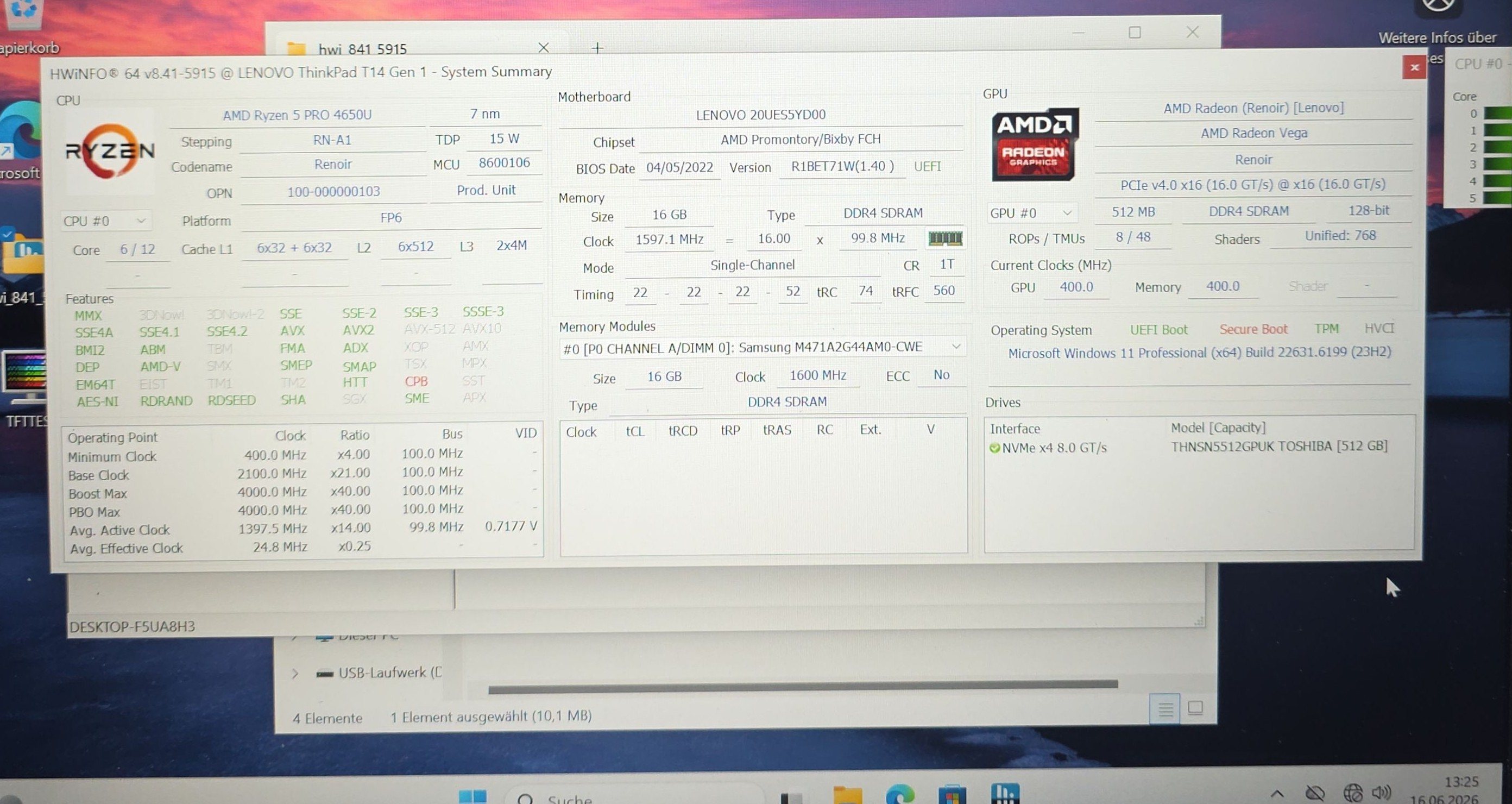1512x804 pixels.
Task: Click BIOS version R1BET71W(1.40 )
Action: click(x=842, y=166)
